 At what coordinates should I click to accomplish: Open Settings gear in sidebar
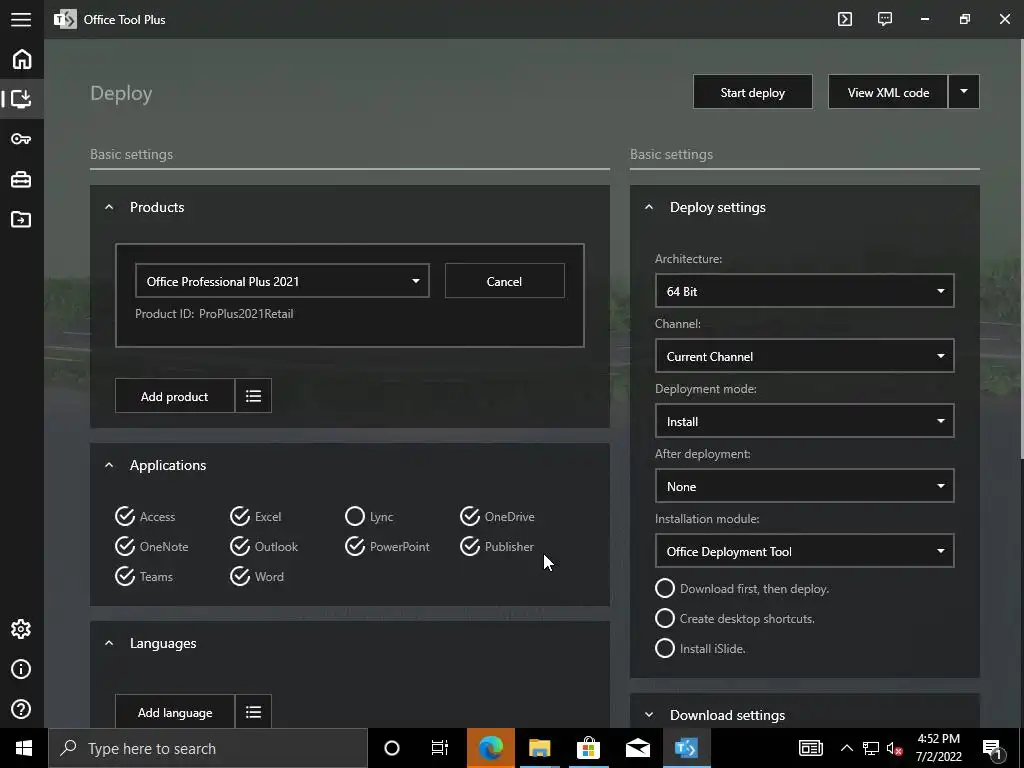click(x=21, y=629)
